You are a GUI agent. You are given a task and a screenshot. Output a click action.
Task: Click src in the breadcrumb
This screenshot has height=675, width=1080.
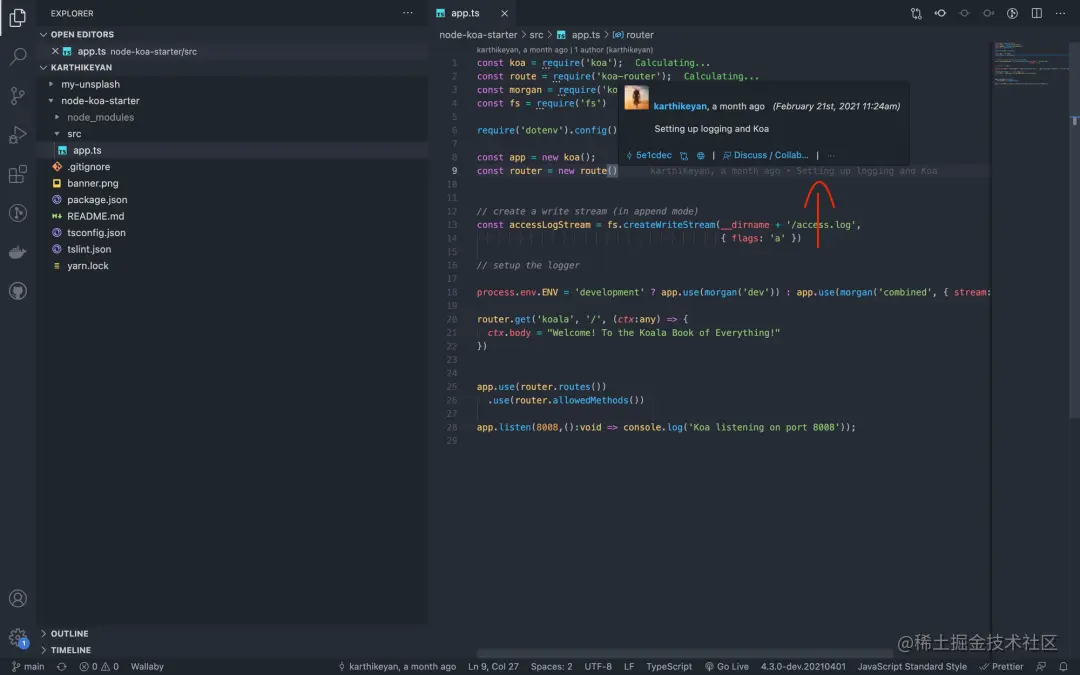pos(536,34)
